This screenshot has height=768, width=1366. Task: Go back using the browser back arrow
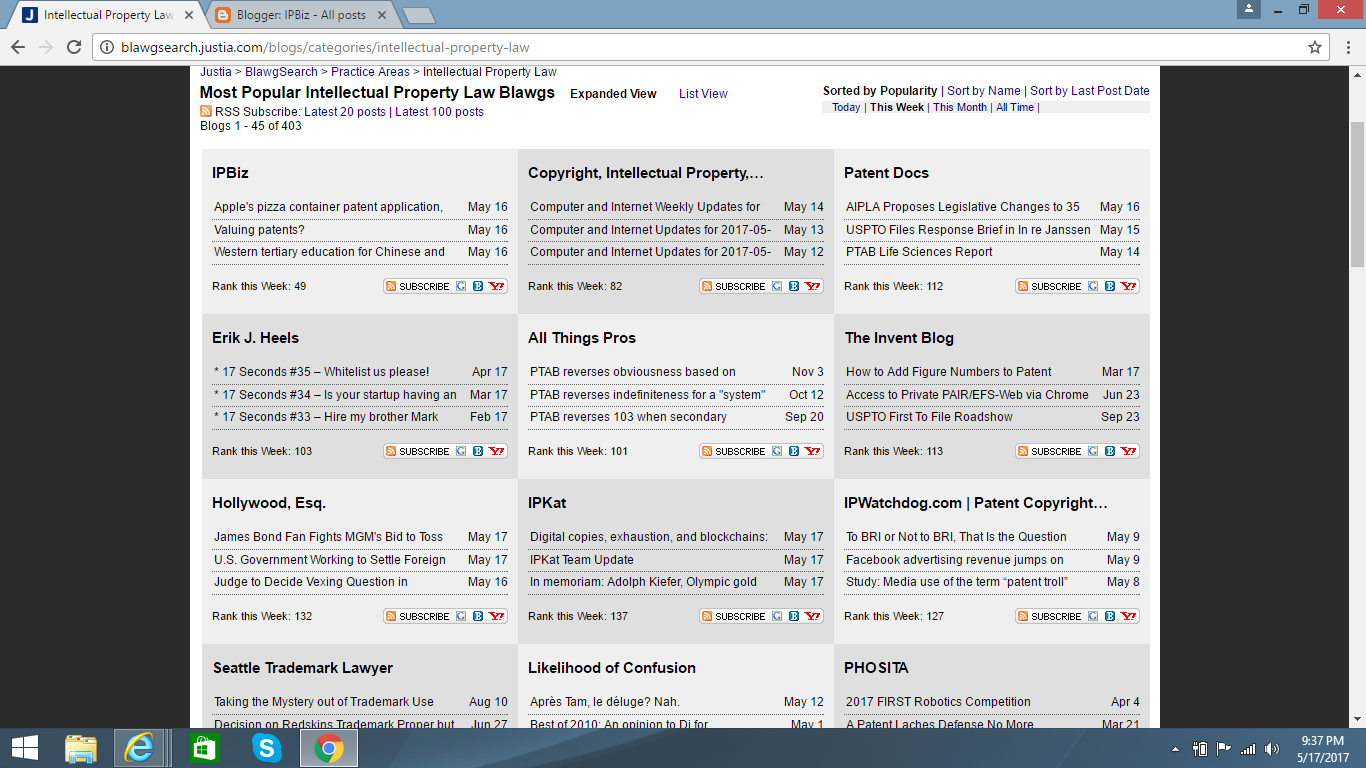click(x=18, y=47)
